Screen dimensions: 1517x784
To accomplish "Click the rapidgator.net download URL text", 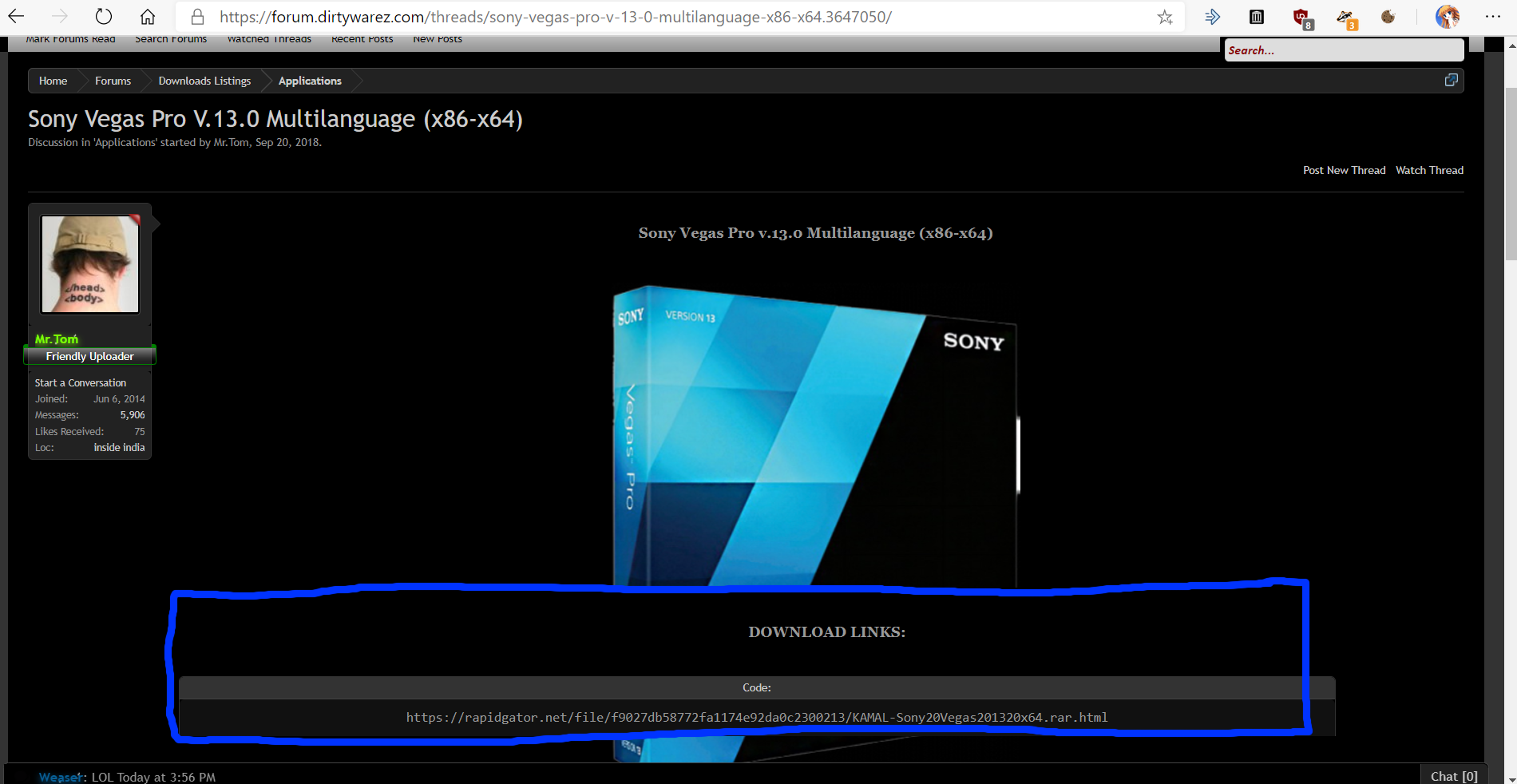I will pyautogui.click(x=757, y=718).
